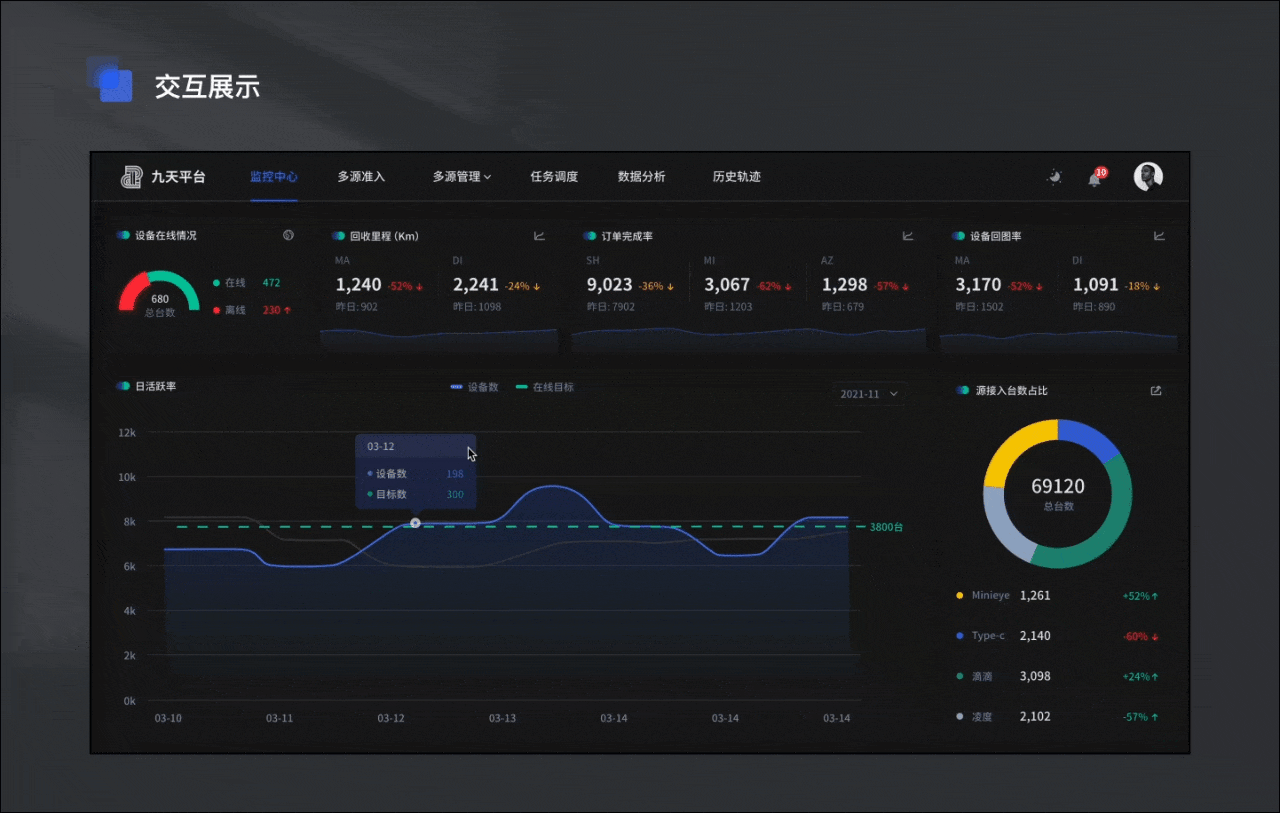Toggle the 设备数 legend series
This screenshot has height=813, width=1280.
[475, 387]
